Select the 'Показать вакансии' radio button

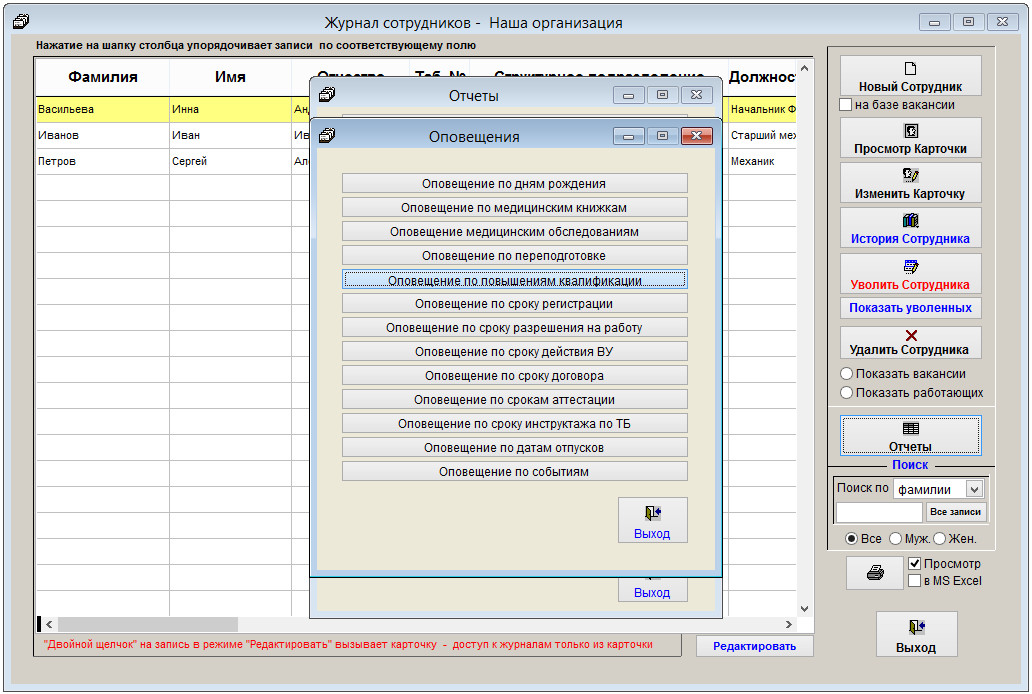tap(847, 375)
